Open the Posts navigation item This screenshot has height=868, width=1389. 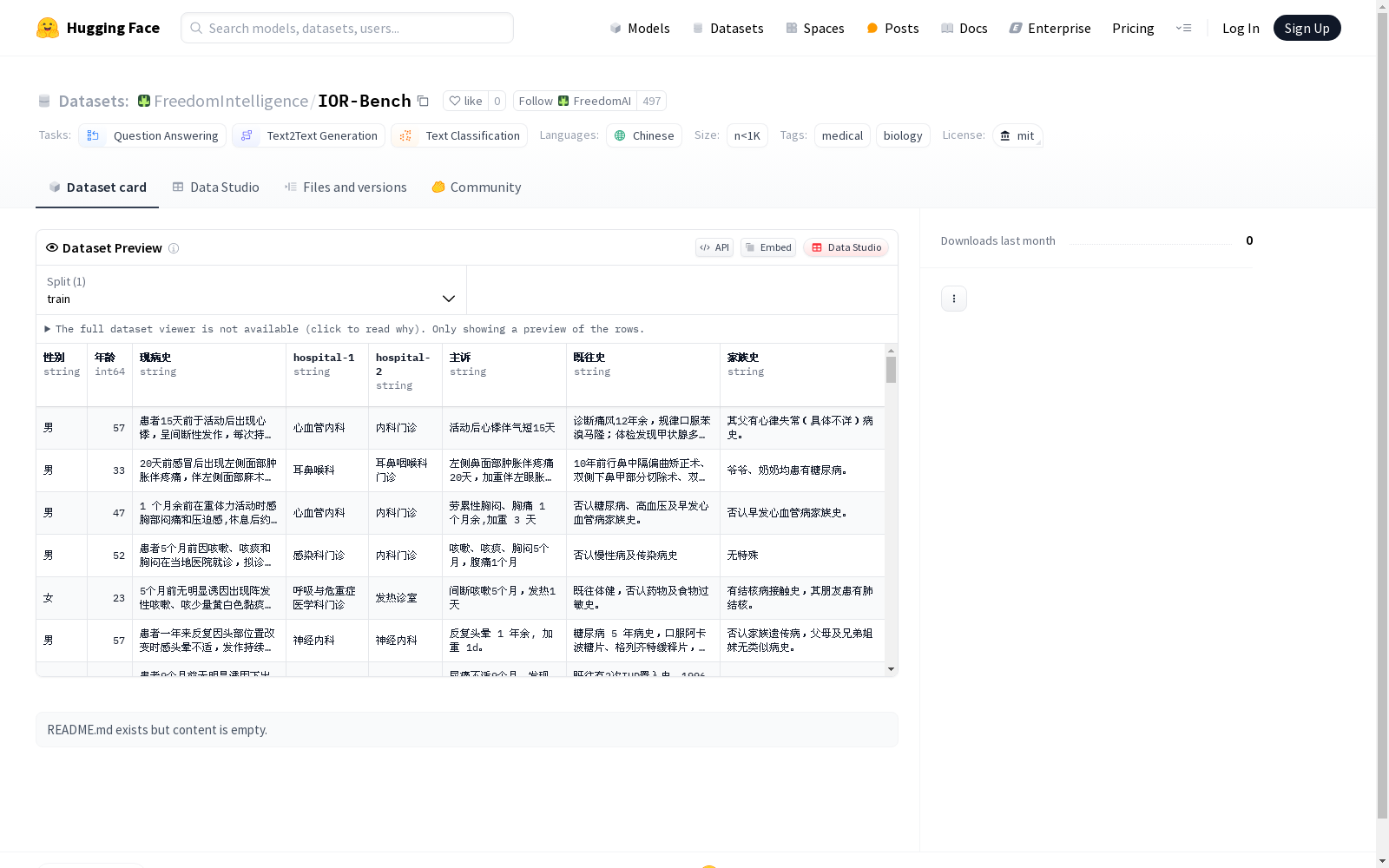point(892,28)
